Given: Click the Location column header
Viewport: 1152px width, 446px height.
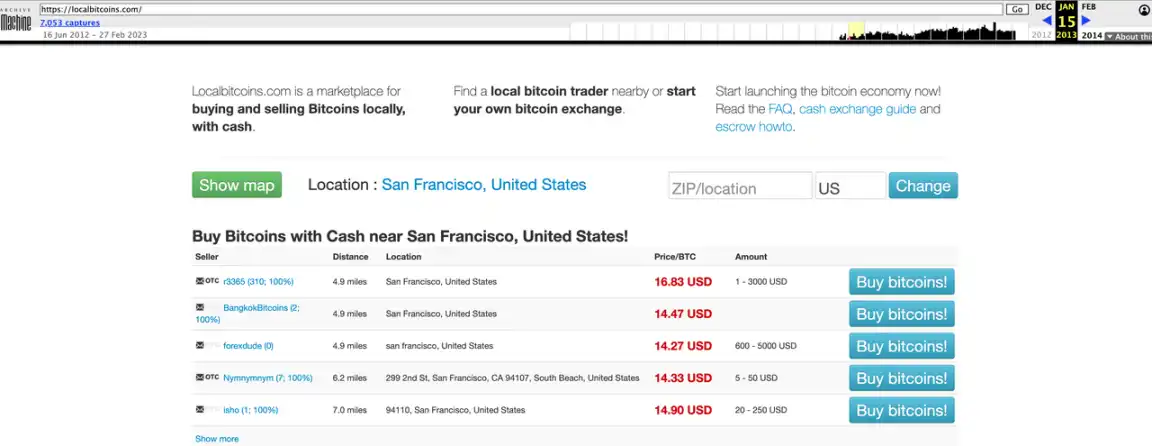Looking at the screenshot, I should [403, 257].
